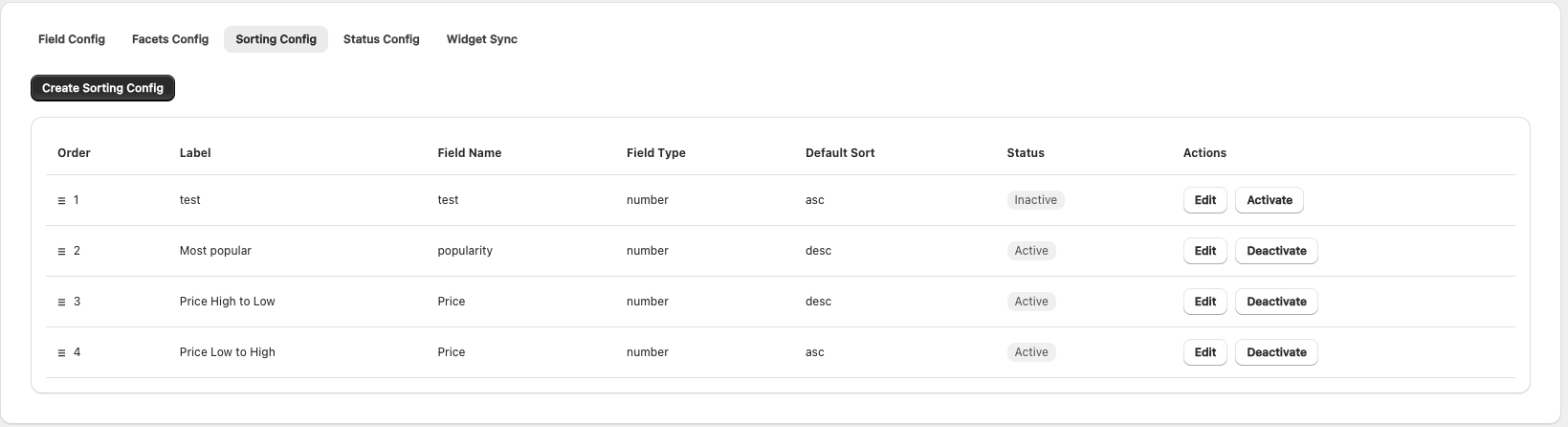Click the Actions column header
Viewport: 1568px width, 427px height.
click(1204, 153)
